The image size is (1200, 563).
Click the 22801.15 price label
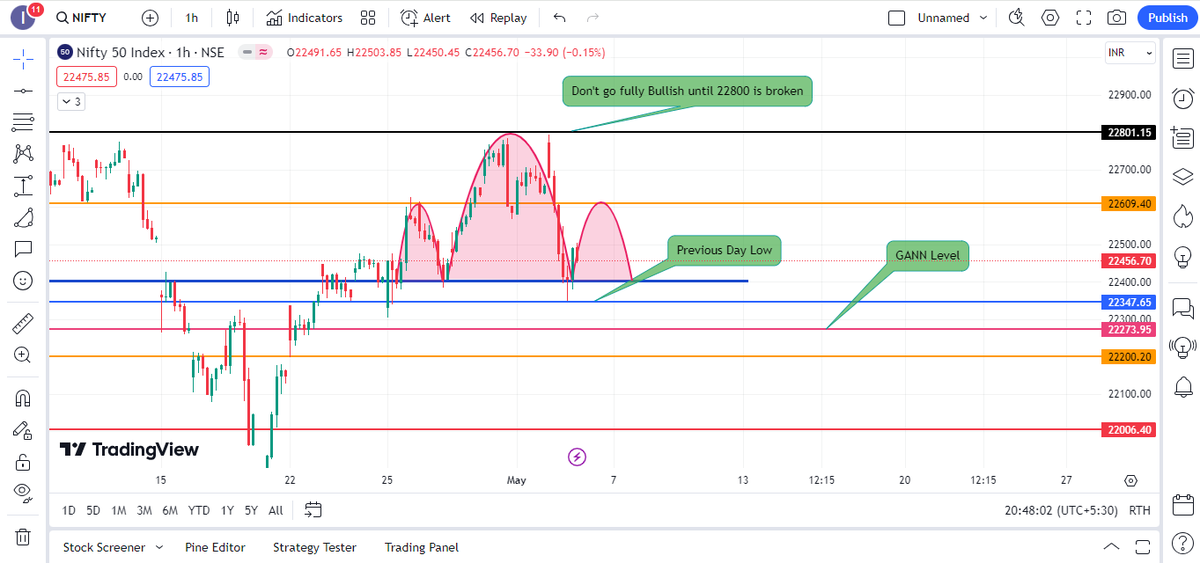click(1129, 132)
